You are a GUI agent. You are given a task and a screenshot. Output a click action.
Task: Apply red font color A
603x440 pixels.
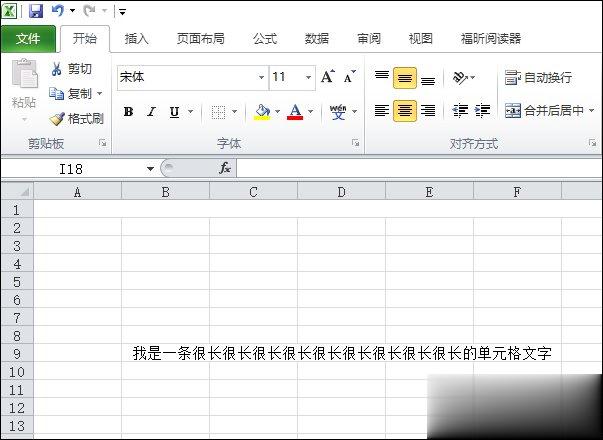(x=295, y=112)
